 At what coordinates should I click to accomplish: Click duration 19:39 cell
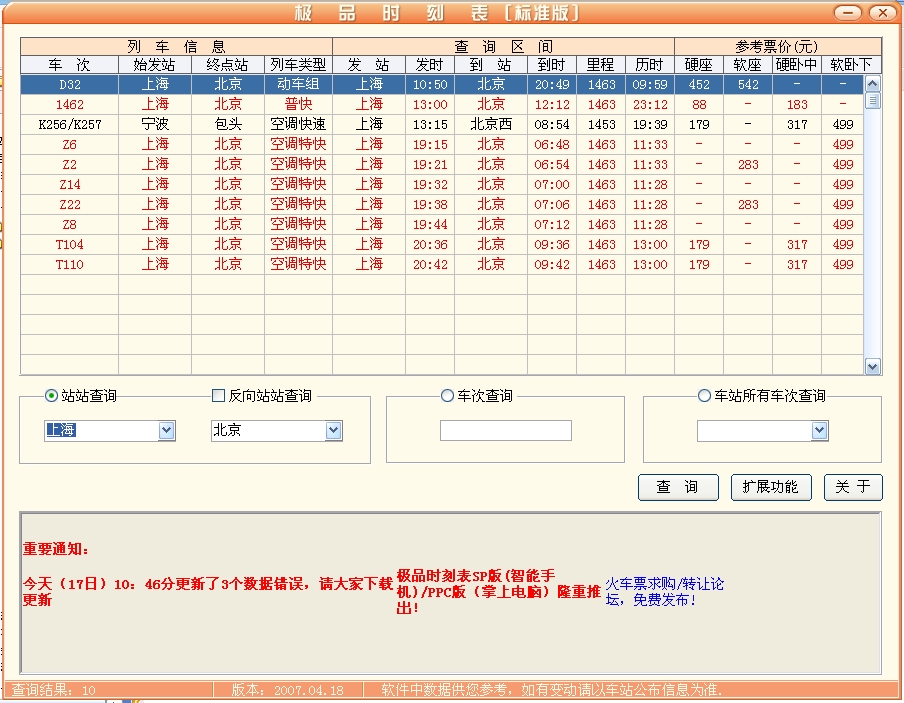click(x=649, y=125)
